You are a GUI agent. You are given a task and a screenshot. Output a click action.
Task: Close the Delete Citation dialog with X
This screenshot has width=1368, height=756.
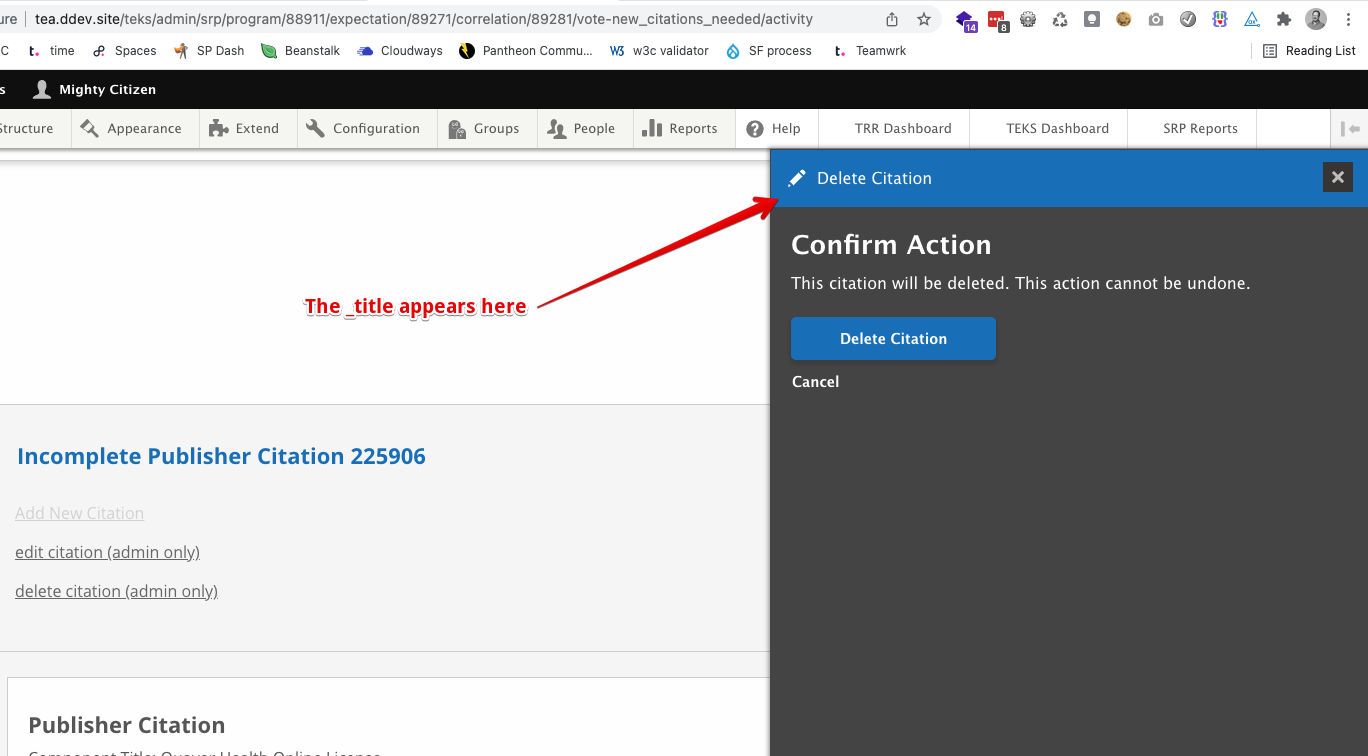tap(1338, 177)
